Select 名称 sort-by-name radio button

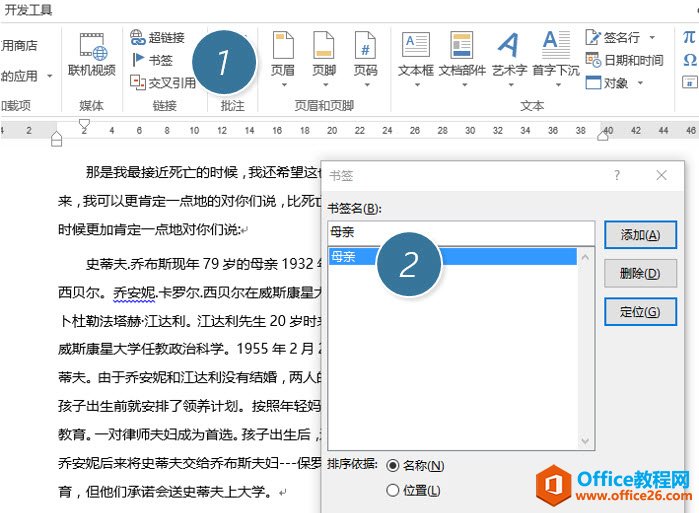tap(392, 466)
